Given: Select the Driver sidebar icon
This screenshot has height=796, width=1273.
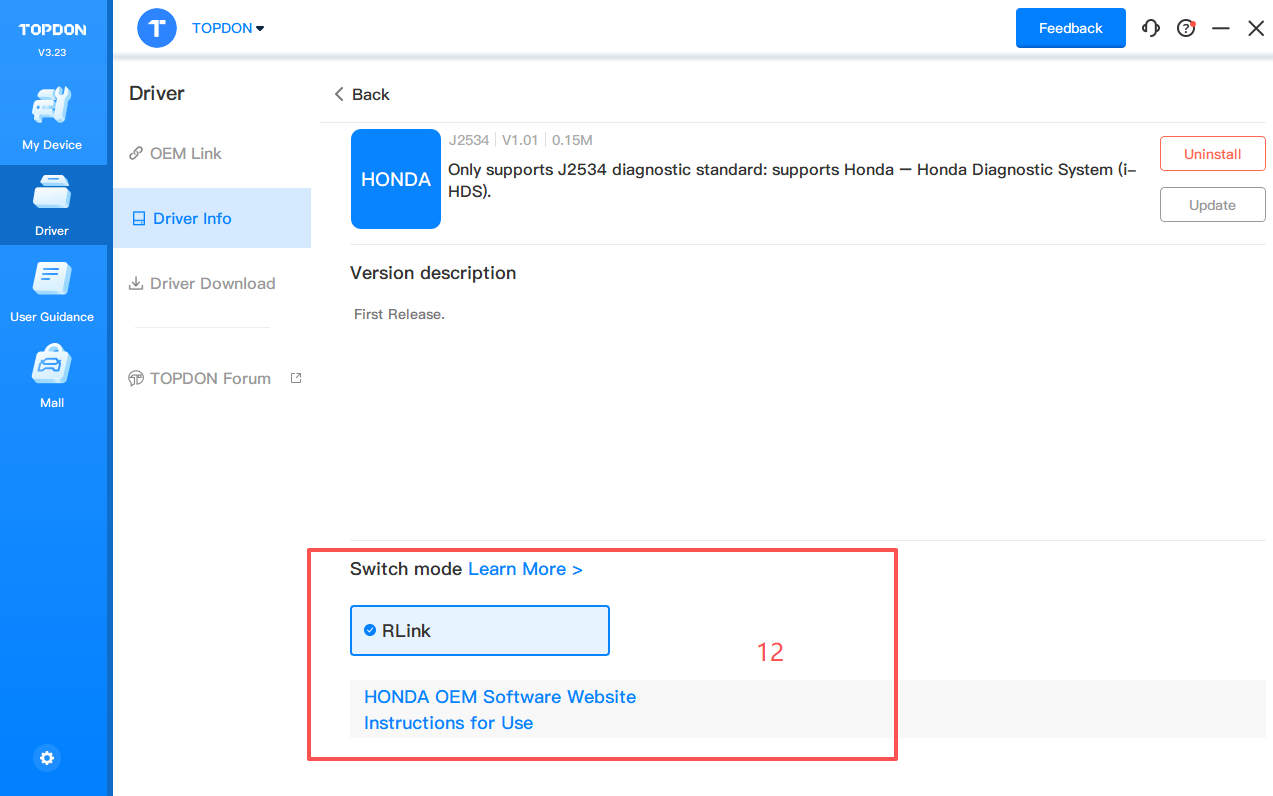Looking at the screenshot, I should [x=52, y=192].
